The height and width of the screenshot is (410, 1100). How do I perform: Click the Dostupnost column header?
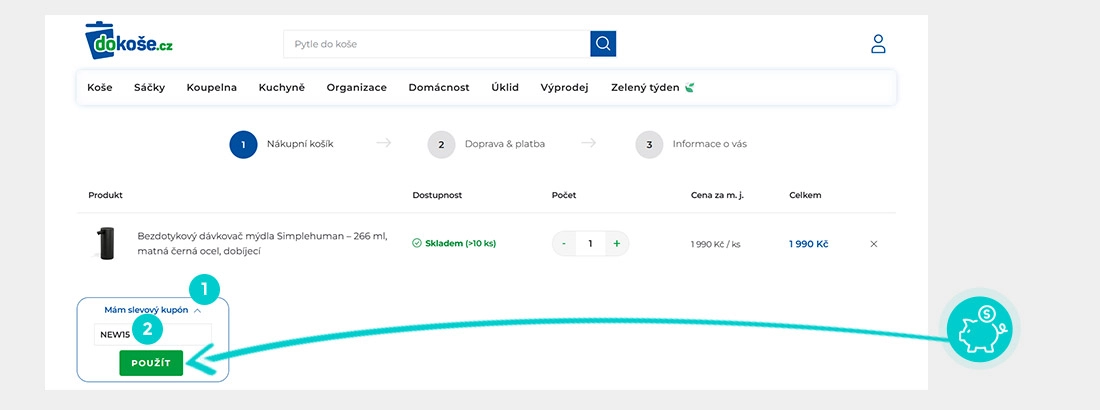tap(437, 195)
